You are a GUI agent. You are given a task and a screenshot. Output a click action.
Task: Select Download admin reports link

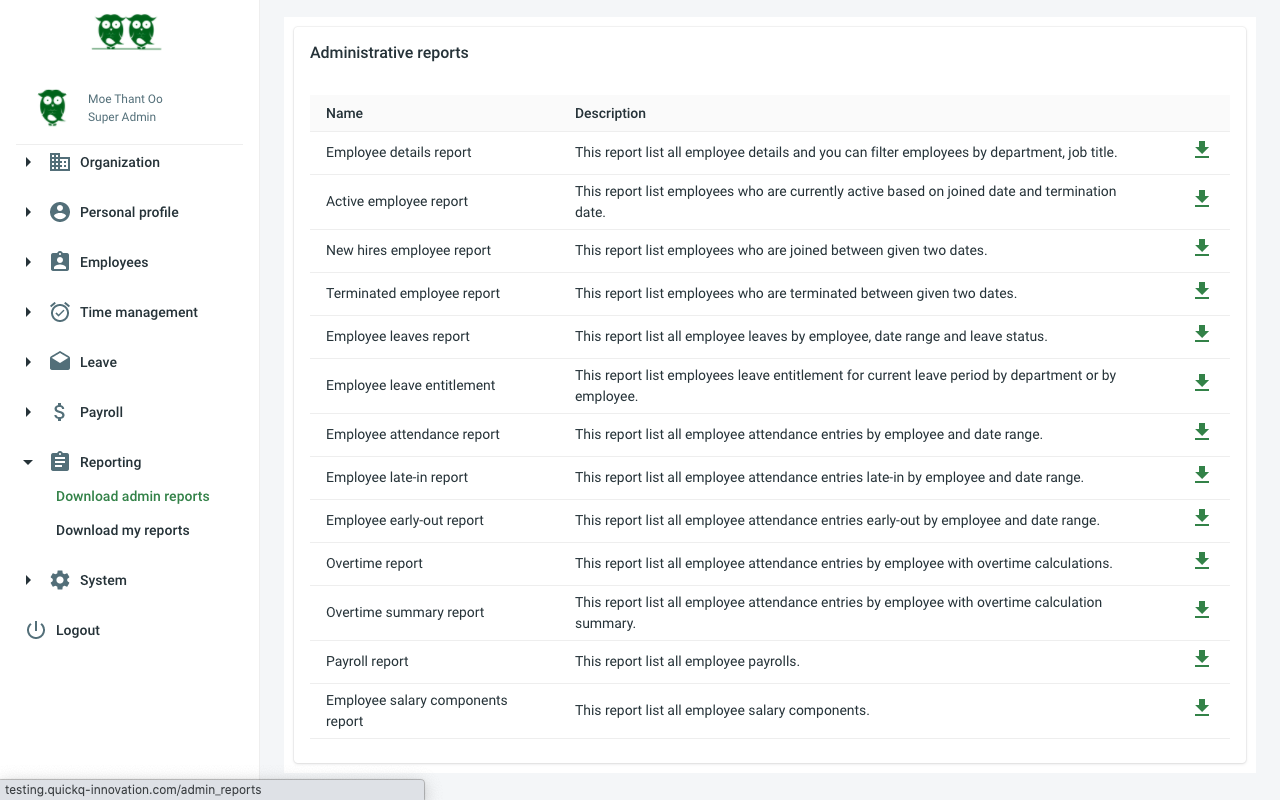coord(133,496)
